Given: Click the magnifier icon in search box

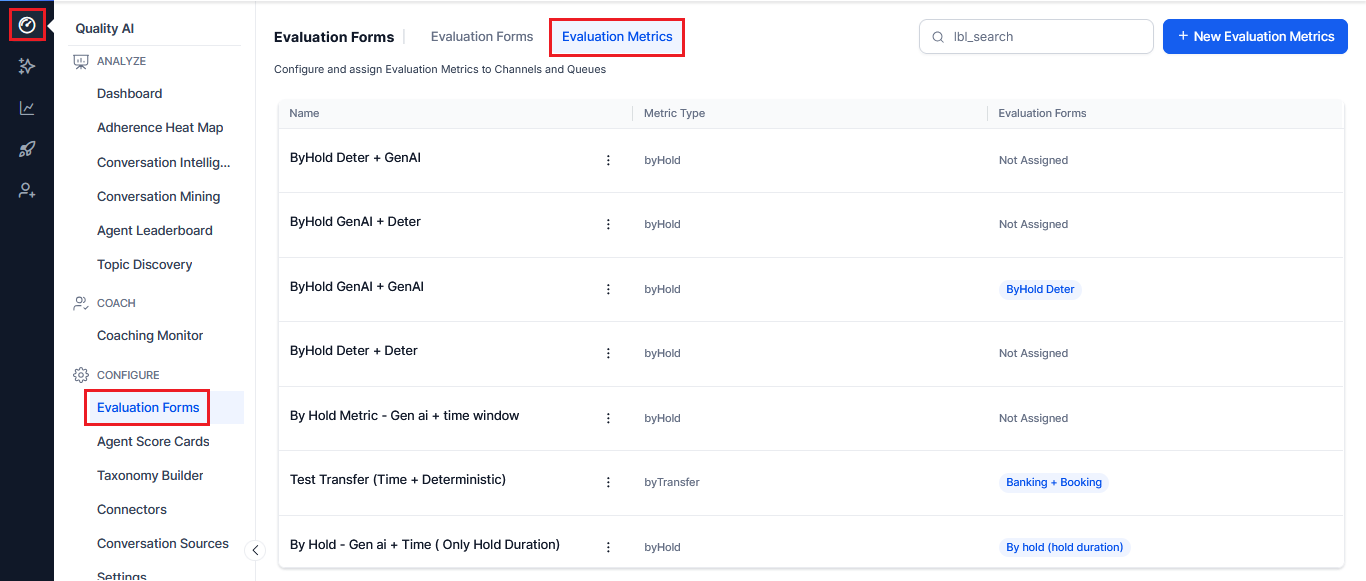Looking at the screenshot, I should click(938, 37).
